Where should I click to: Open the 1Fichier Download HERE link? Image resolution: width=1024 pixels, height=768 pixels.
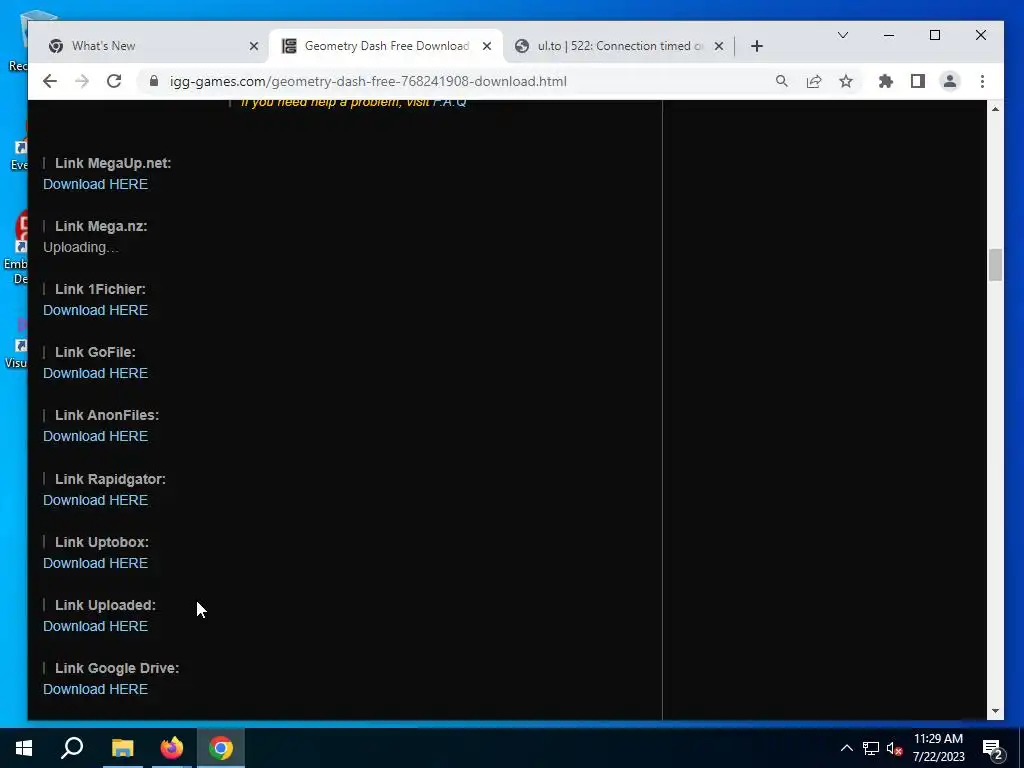point(95,310)
